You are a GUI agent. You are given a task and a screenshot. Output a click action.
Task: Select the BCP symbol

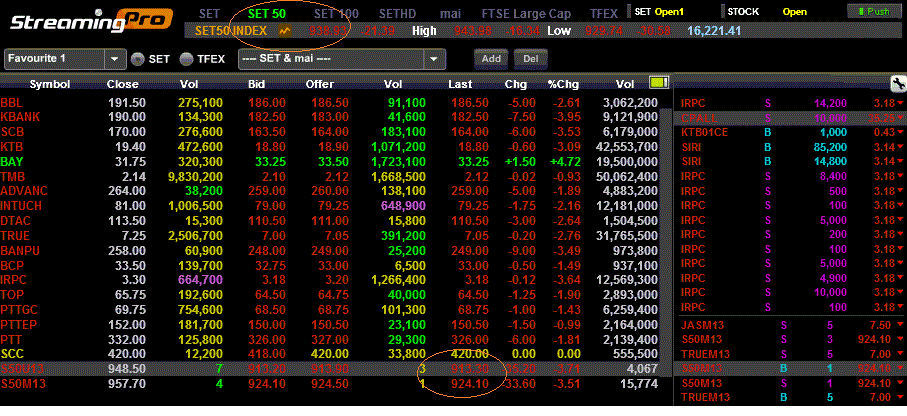(12, 266)
